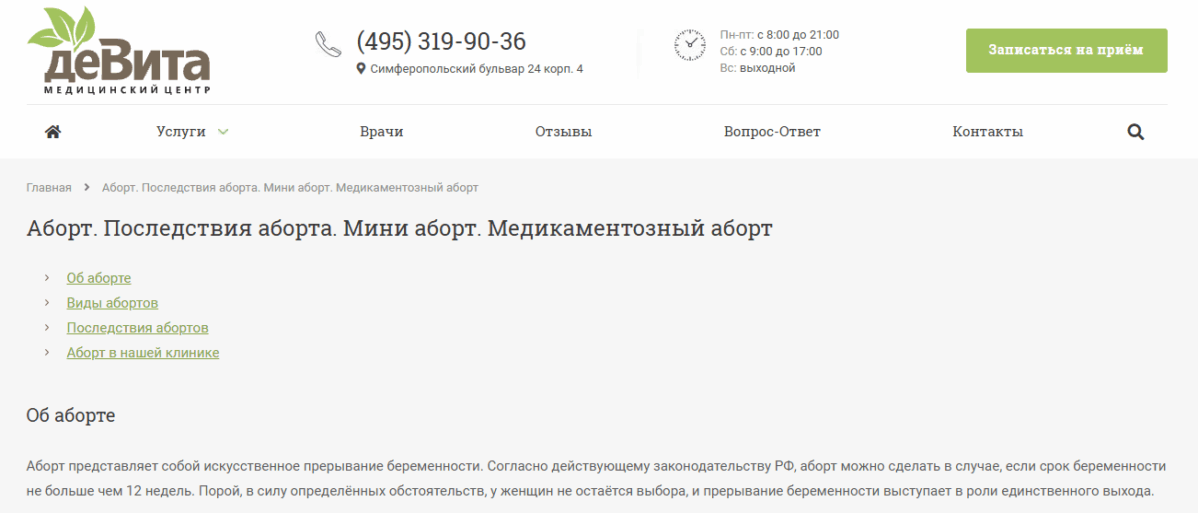Screen dimensions: 1198x513
Task: Open the Контакты menu item
Action: click(988, 131)
